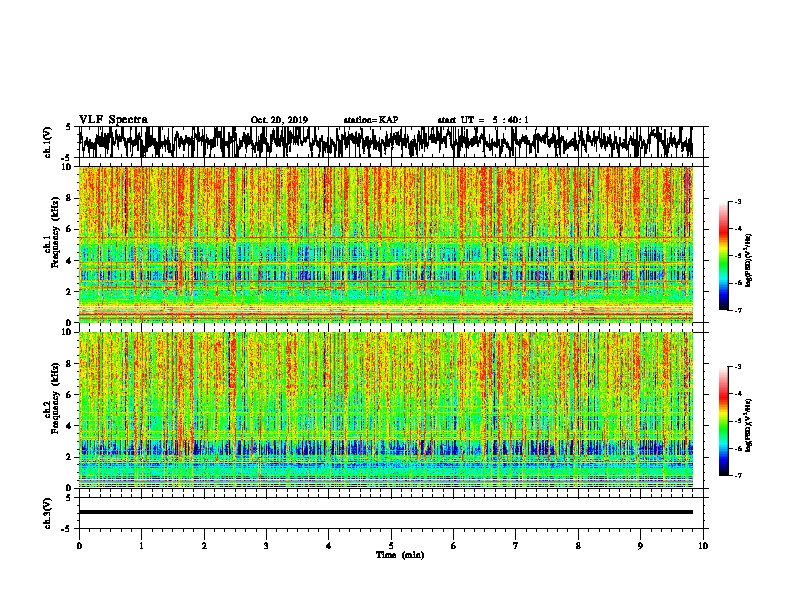Click the time axis tick label "5"

pyautogui.click(x=391, y=545)
